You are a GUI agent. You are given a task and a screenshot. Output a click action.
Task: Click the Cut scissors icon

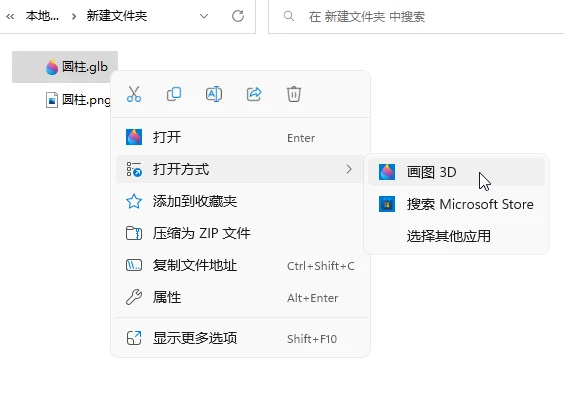(x=134, y=94)
